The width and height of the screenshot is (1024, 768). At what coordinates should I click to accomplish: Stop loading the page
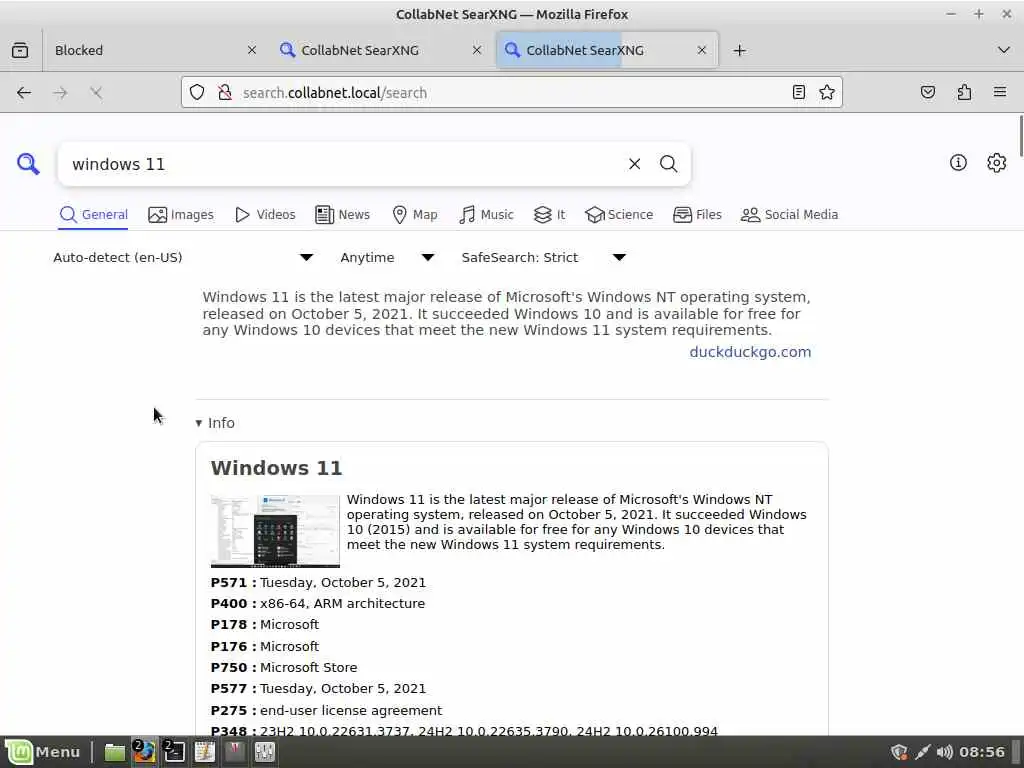pos(96,93)
